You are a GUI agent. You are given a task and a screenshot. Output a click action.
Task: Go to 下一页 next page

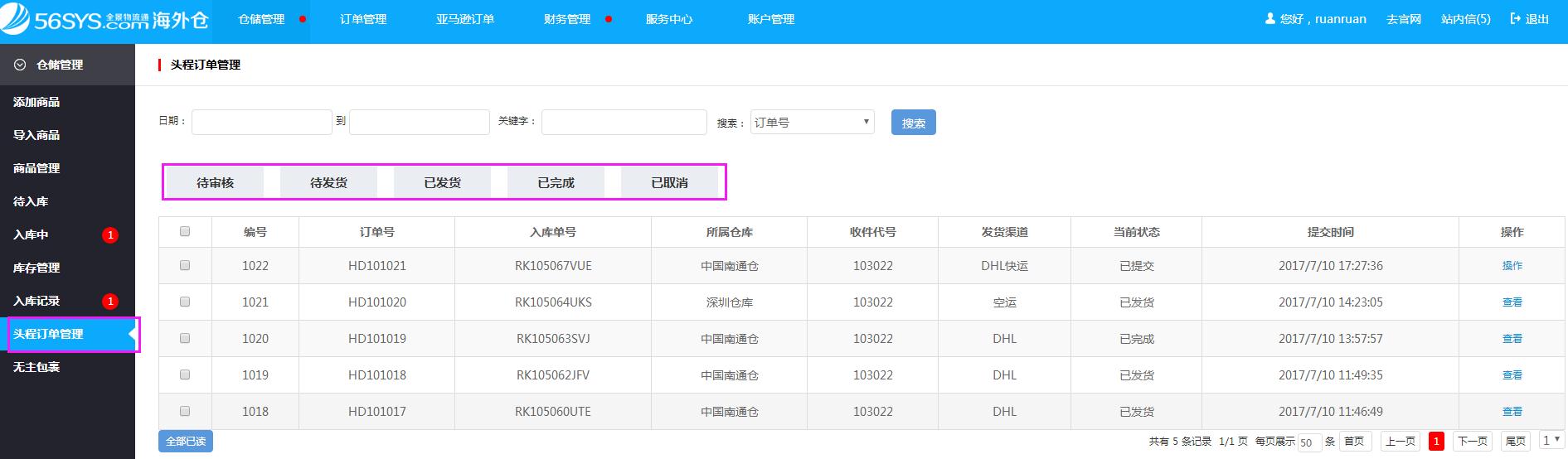pyautogui.click(x=1472, y=442)
